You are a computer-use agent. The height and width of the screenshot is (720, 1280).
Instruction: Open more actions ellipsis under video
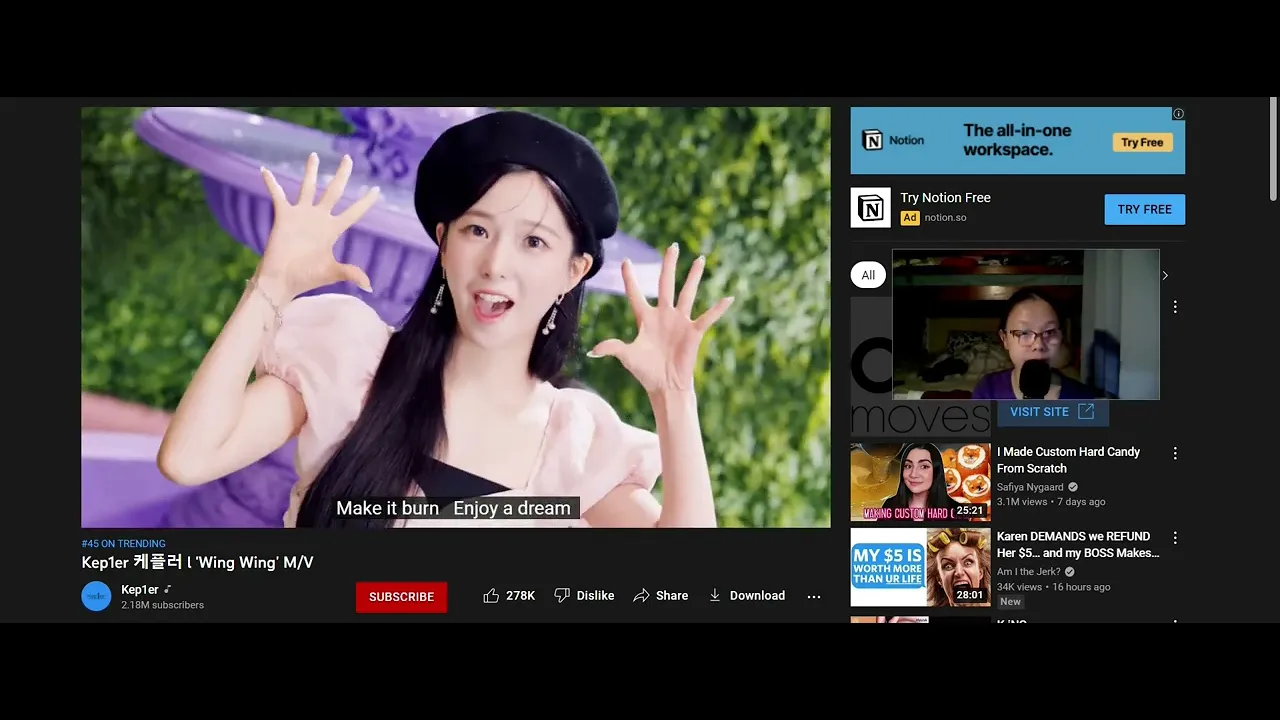814,596
